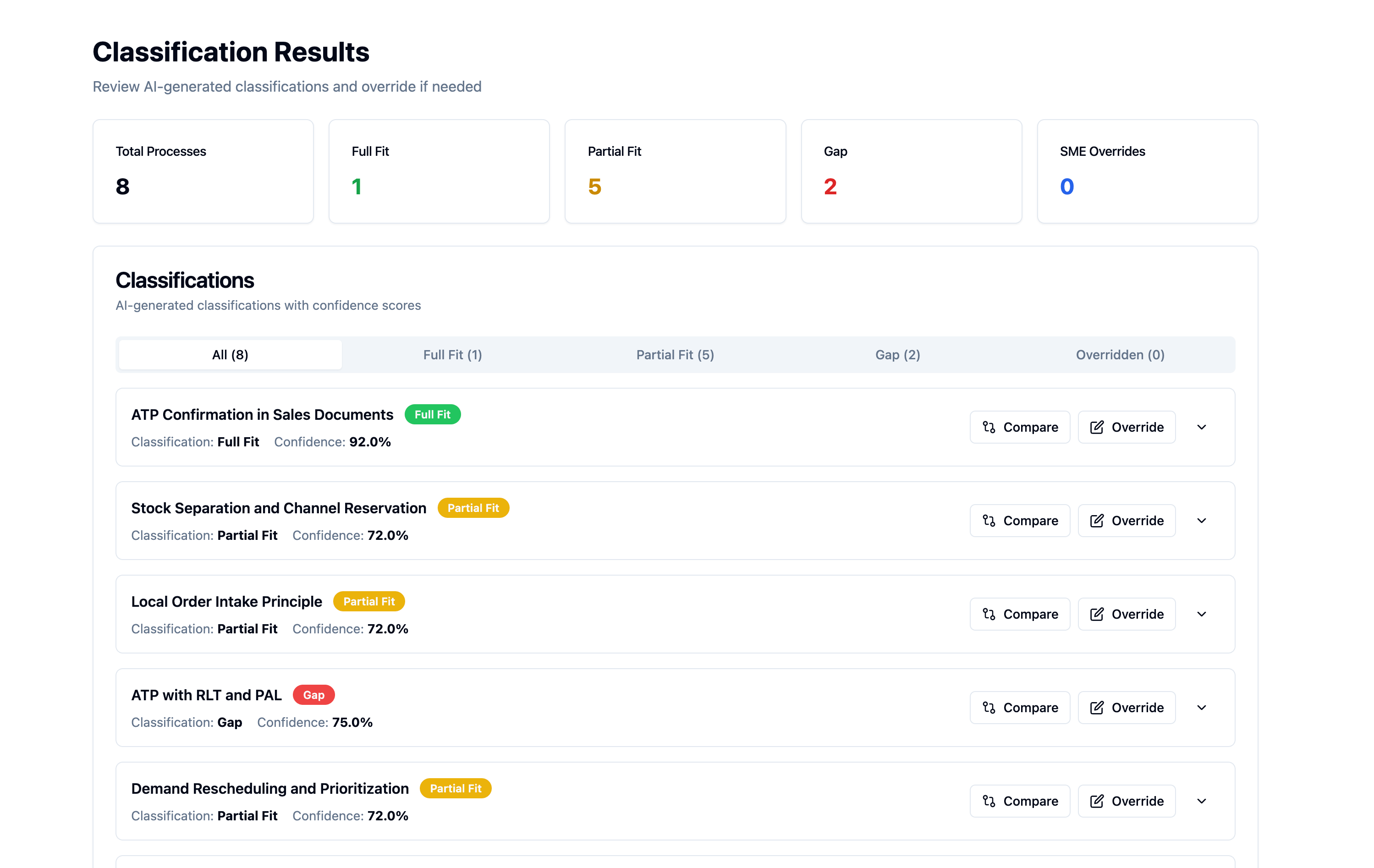Click Override pencil icon for Demand Rescheduling
This screenshot has height=868, width=1374.
pyautogui.click(x=1097, y=801)
